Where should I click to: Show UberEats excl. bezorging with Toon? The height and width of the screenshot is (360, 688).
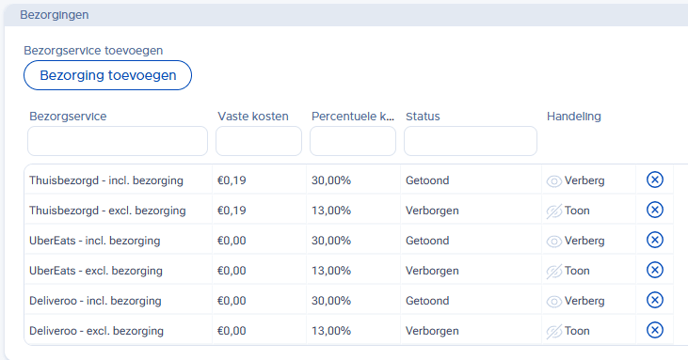pyautogui.click(x=568, y=271)
